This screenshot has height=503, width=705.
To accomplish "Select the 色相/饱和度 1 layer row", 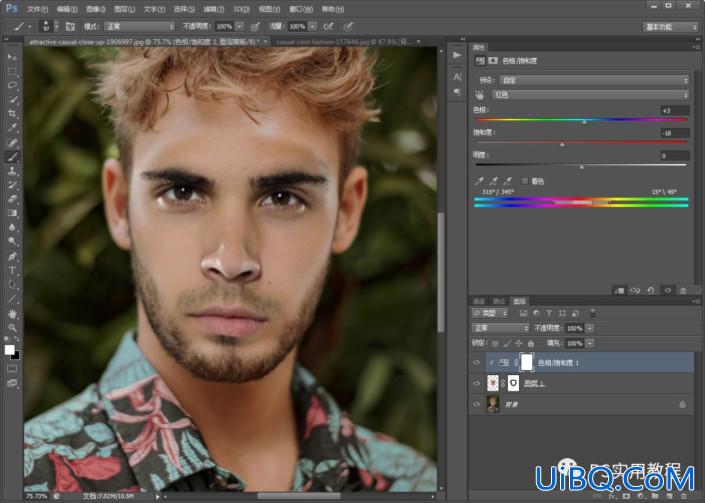I will coord(589,362).
